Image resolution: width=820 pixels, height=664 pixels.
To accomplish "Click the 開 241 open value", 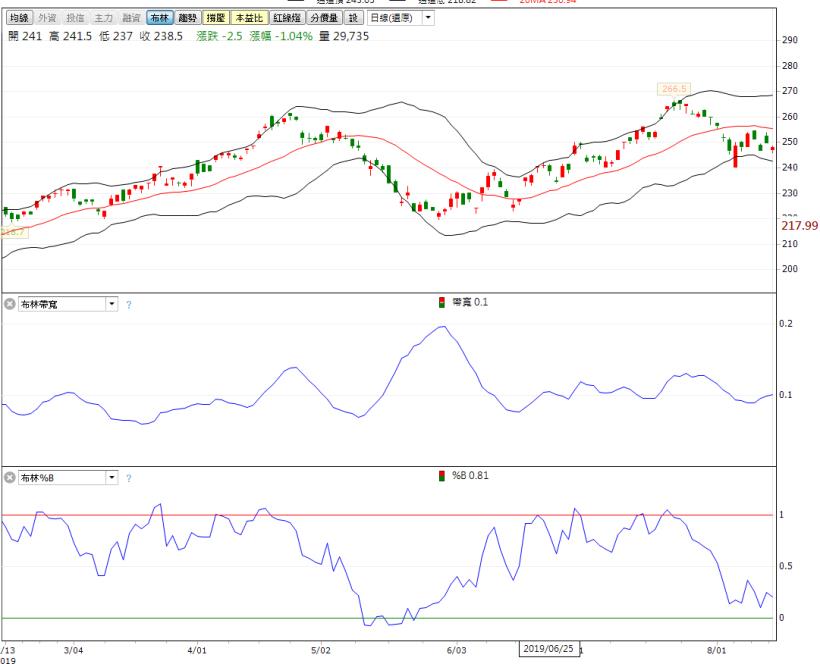I will click(x=25, y=36).
